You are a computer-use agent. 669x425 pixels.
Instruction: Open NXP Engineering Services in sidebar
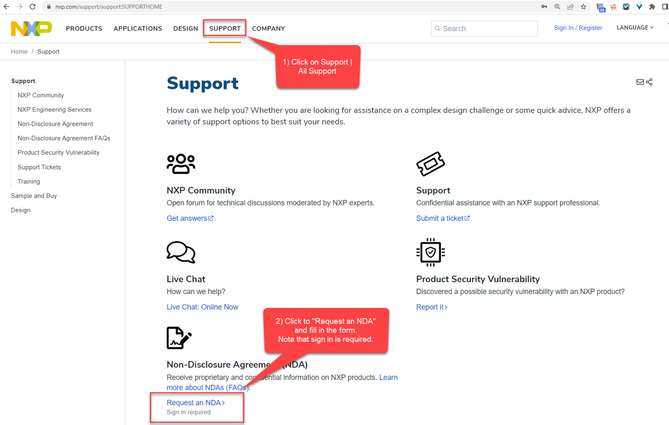[54, 110]
